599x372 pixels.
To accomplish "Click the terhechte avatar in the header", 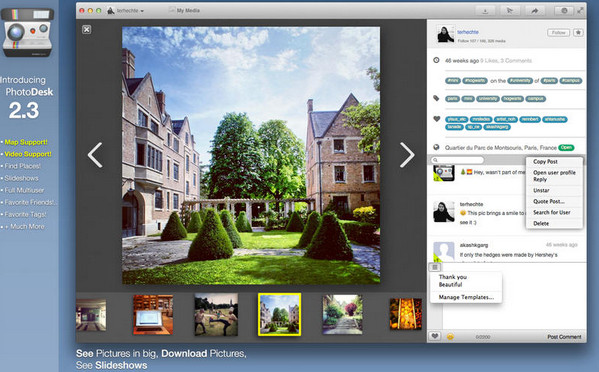I will coord(445,34).
